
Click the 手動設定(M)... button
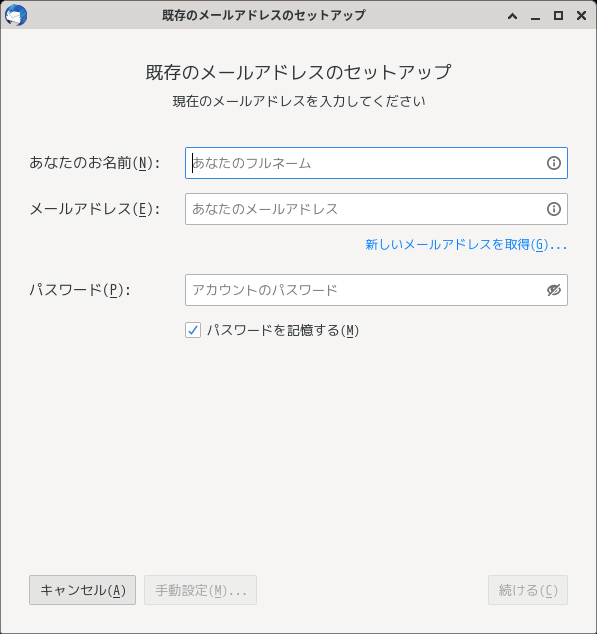pos(201,590)
